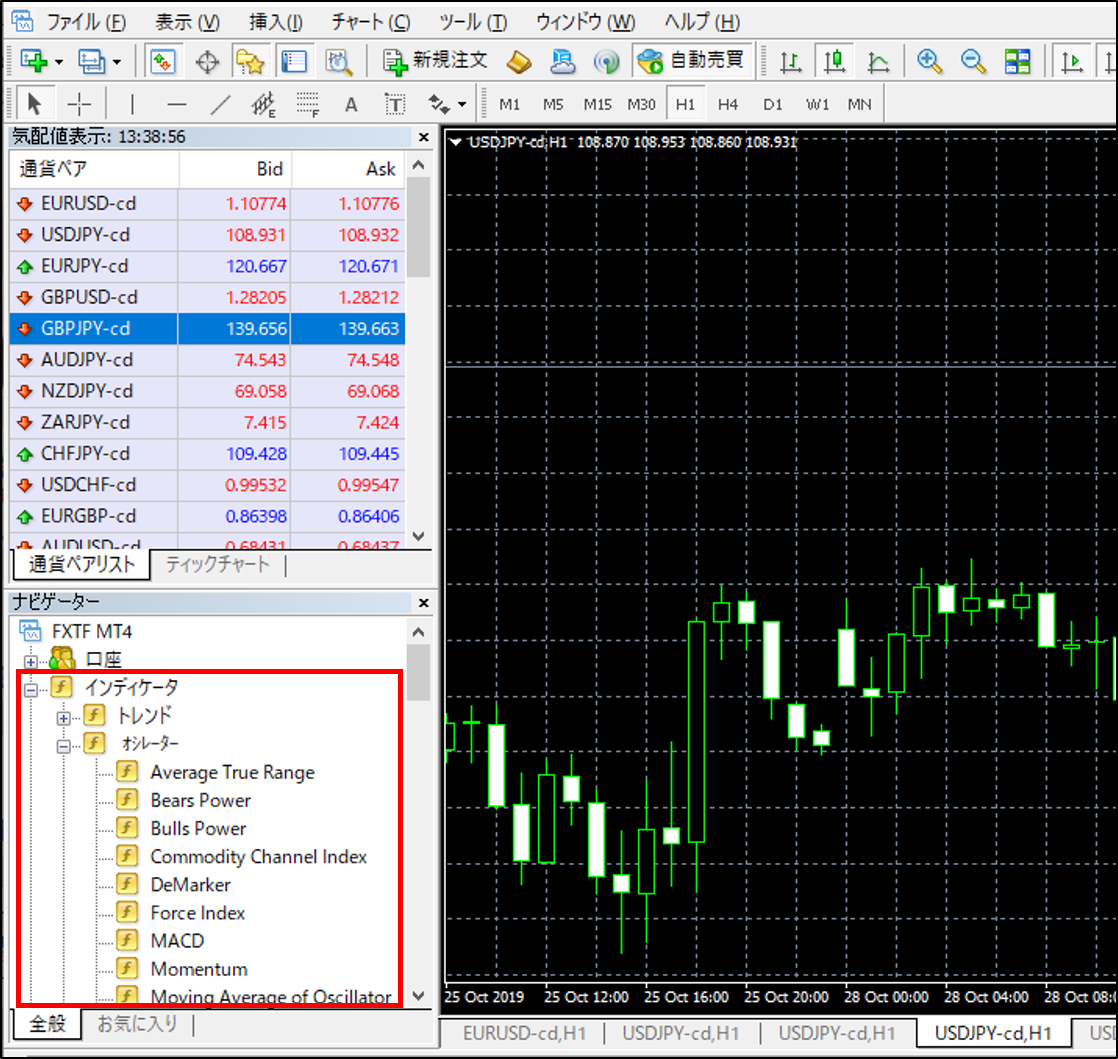Set timeframe to D1
Viewport: 1118px width, 1059px height.
[x=773, y=105]
